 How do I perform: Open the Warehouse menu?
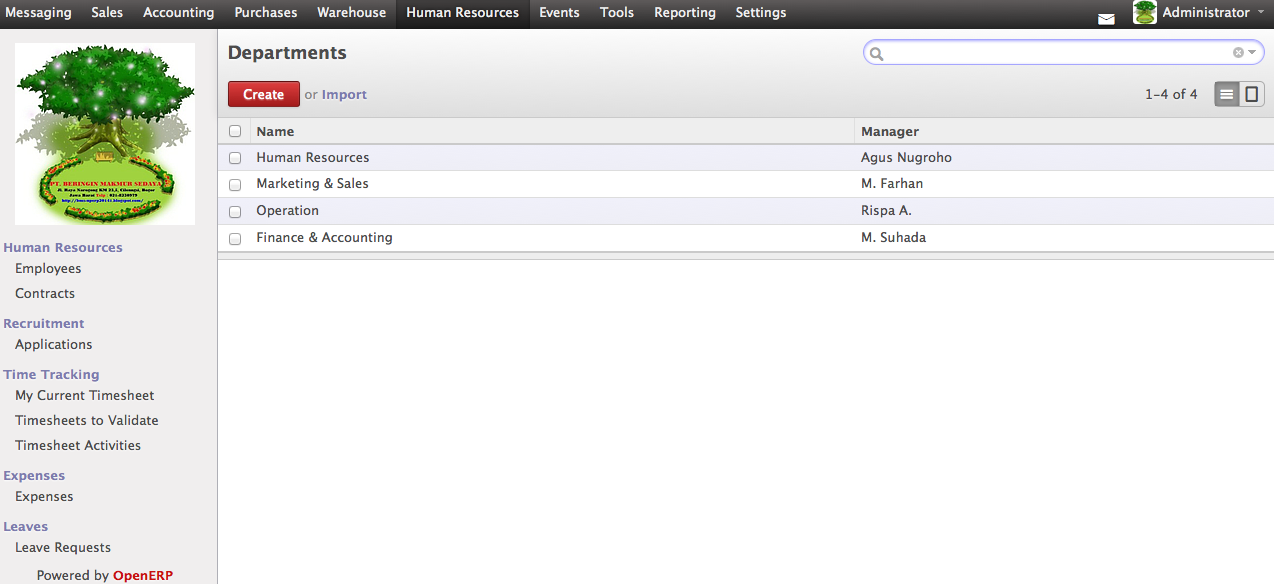point(352,13)
